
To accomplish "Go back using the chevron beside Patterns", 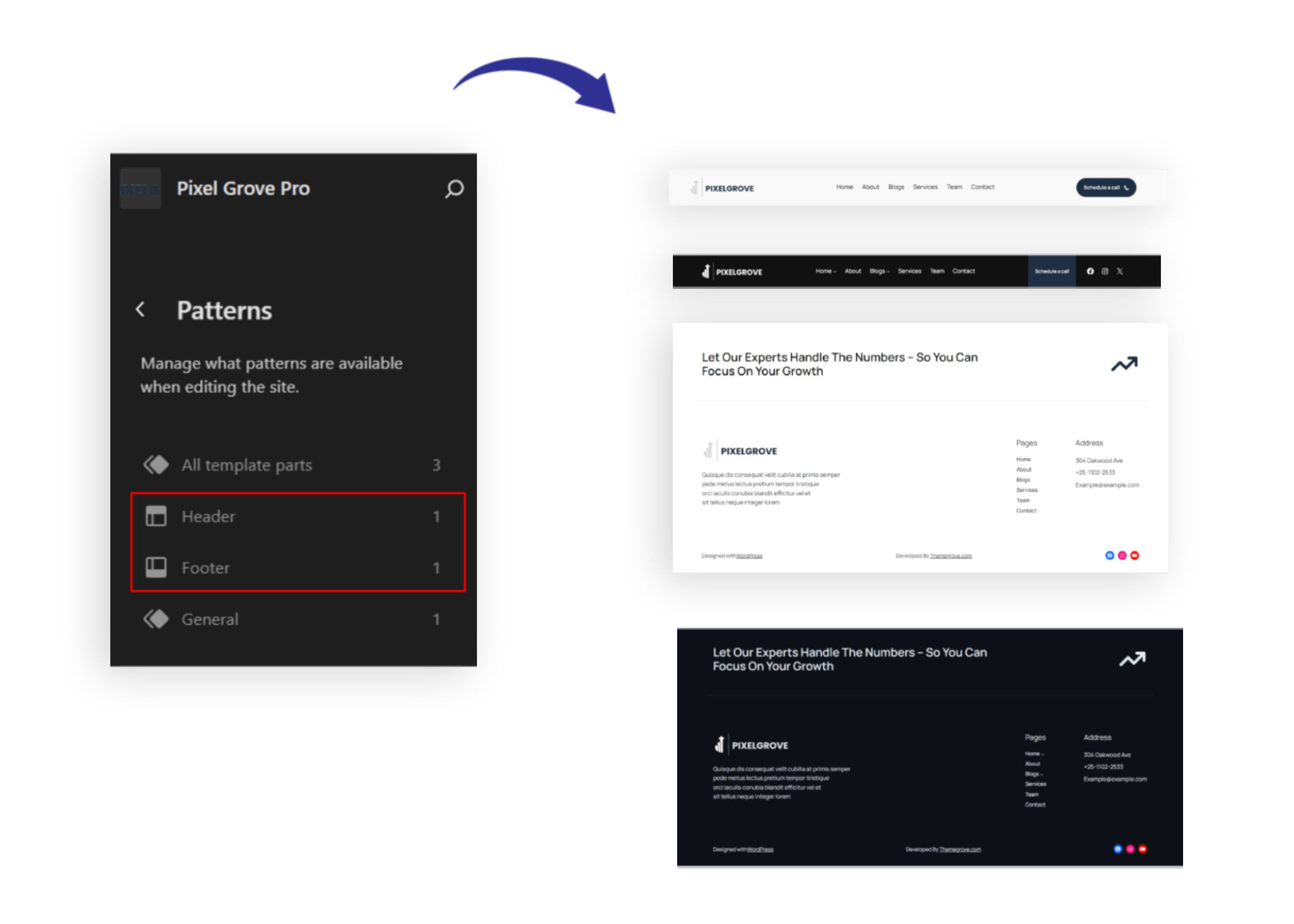I will tap(140, 310).
